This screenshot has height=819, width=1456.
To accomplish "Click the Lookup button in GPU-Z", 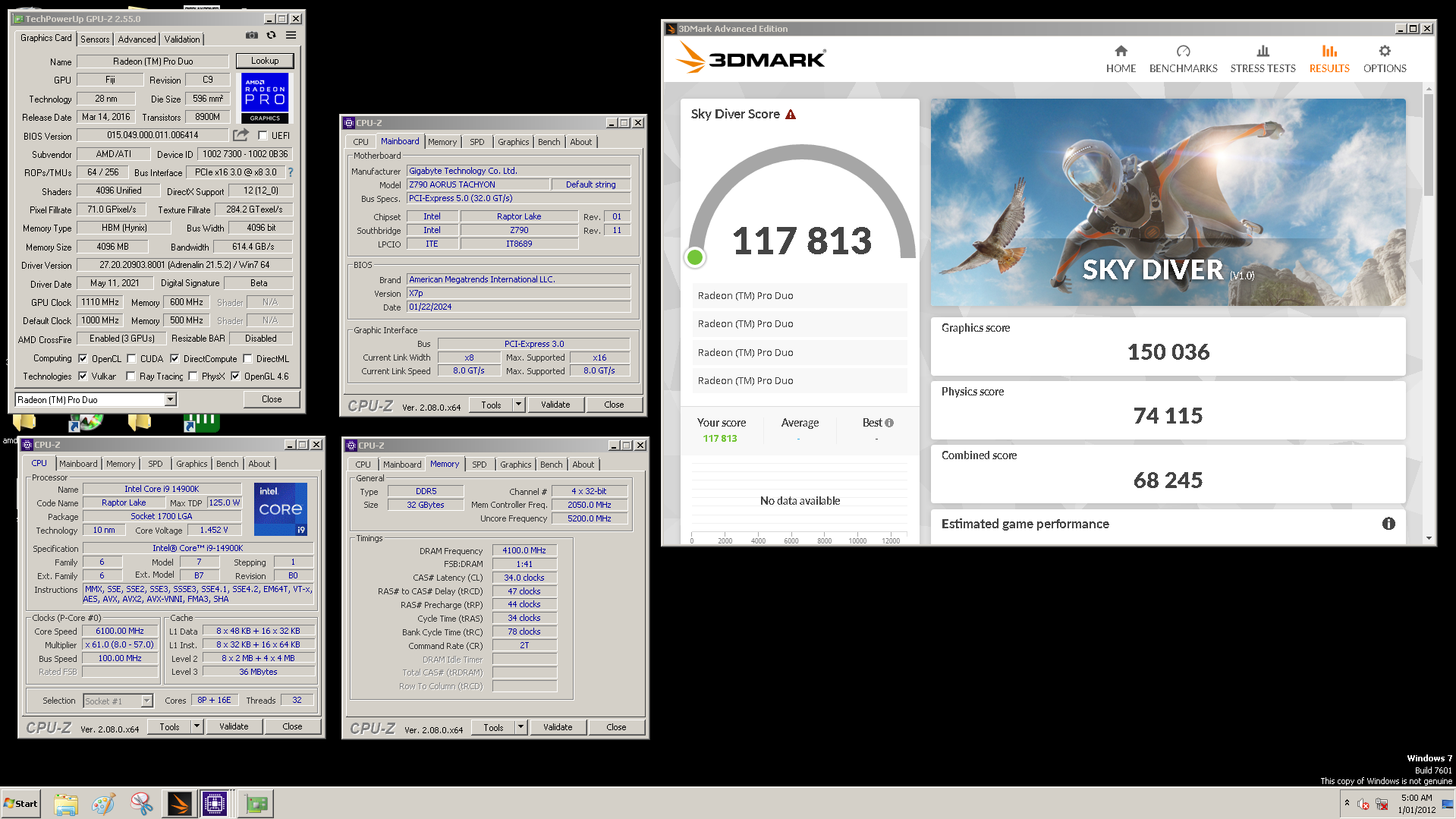I will pyautogui.click(x=265, y=61).
